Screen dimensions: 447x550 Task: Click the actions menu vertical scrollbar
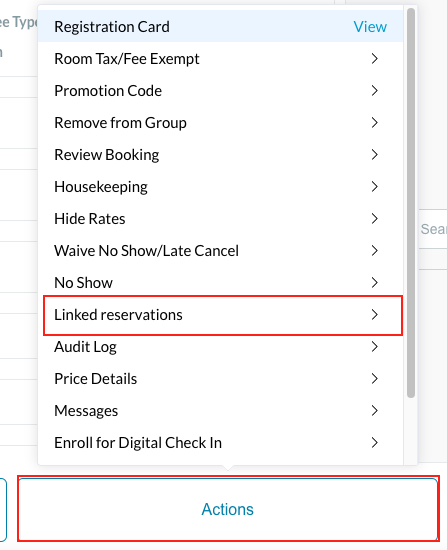coord(411,203)
